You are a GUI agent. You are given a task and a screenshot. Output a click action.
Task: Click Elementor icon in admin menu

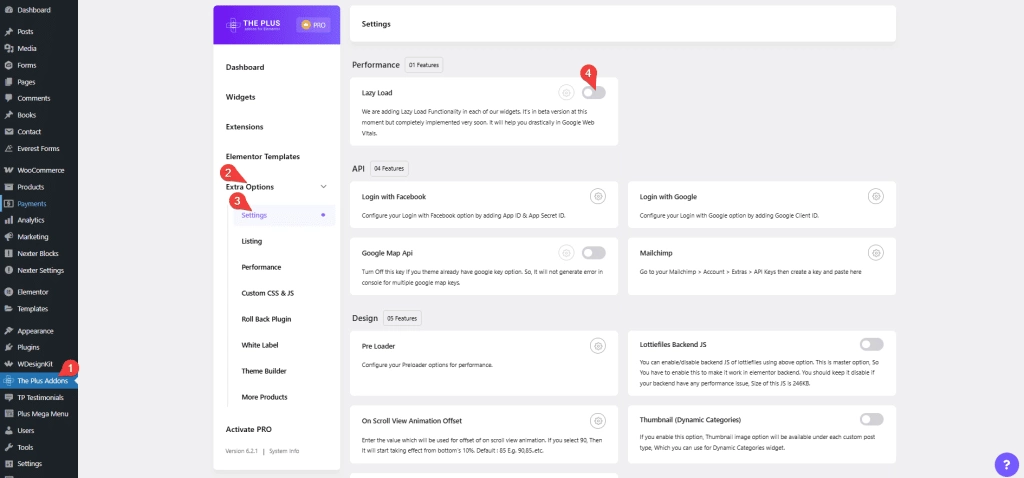pyautogui.click(x=8, y=292)
